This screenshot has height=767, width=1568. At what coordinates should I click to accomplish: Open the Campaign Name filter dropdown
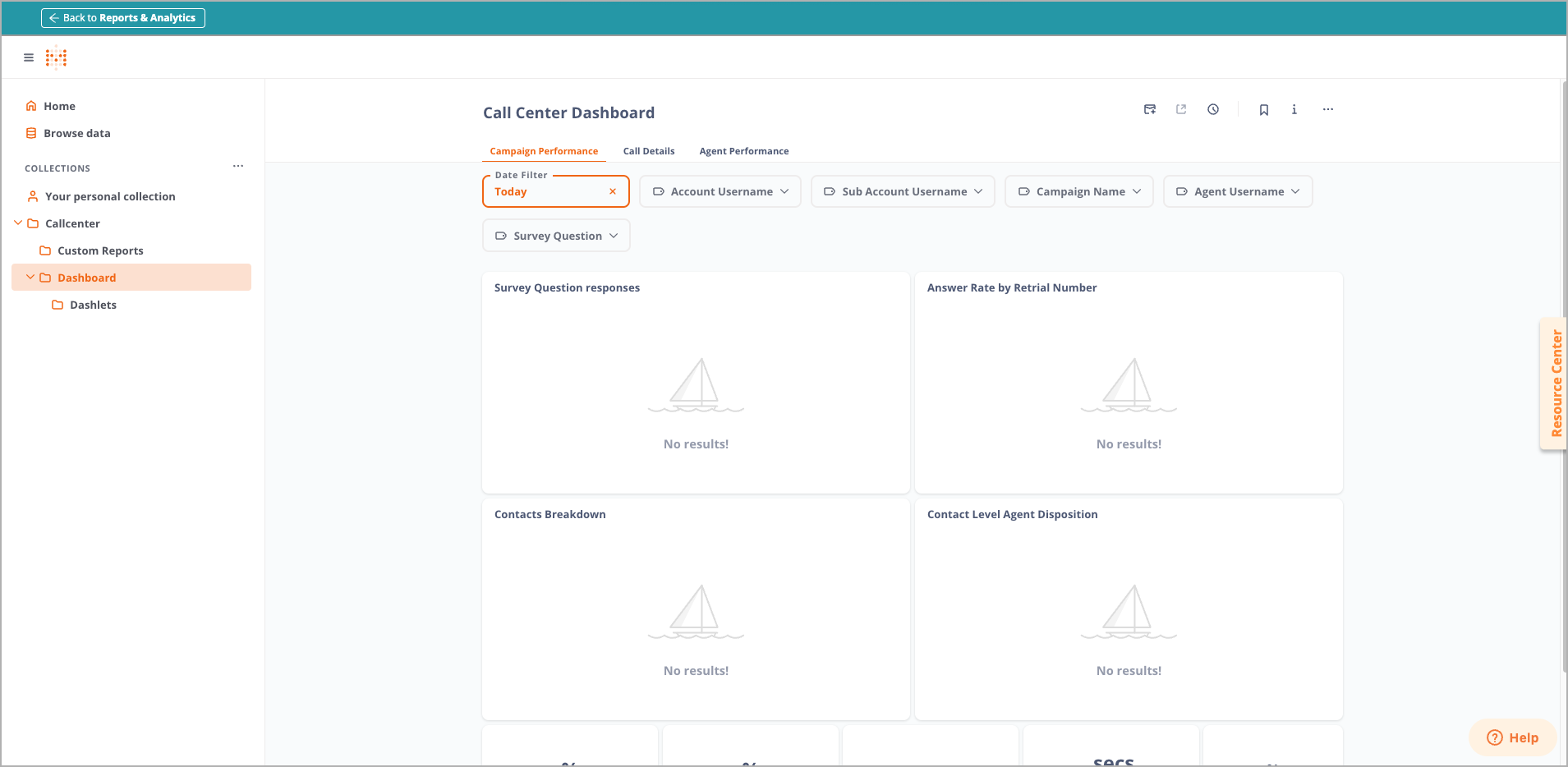tap(1079, 191)
